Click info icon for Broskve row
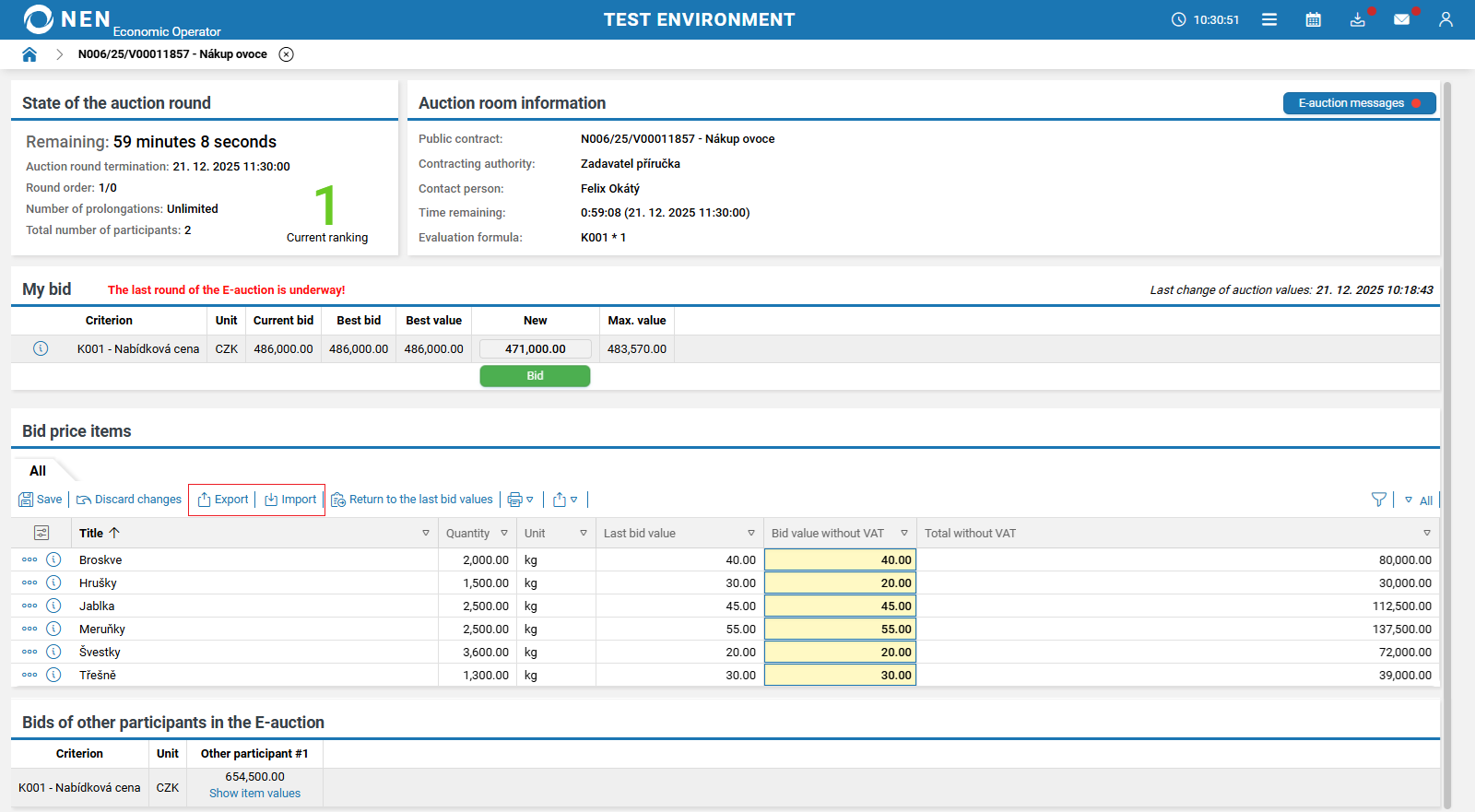This screenshot has width=1475, height=812. click(53, 559)
